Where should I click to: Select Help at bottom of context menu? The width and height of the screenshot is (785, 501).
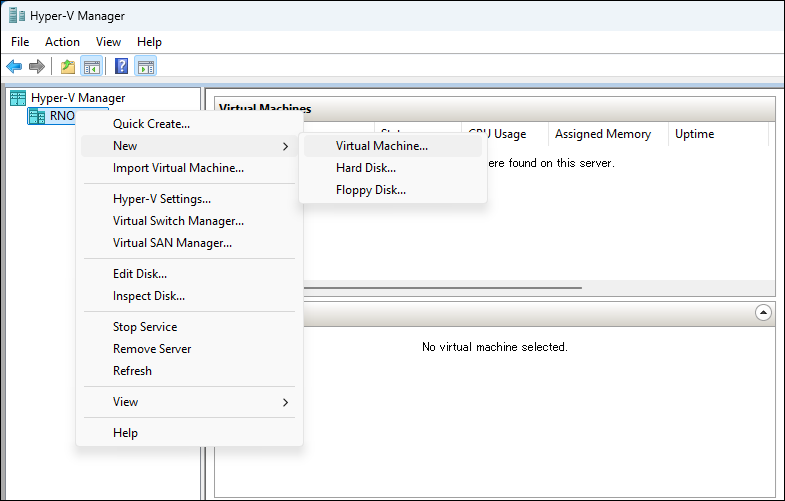(x=189, y=433)
